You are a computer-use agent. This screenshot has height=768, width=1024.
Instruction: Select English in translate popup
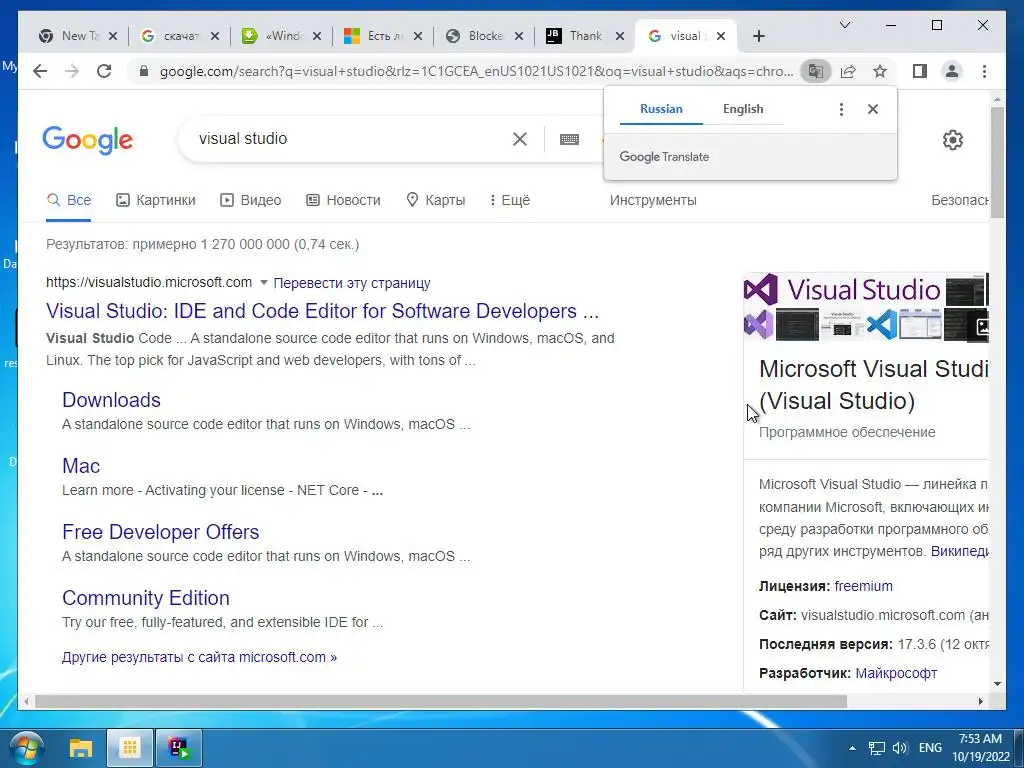(x=743, y=109)
